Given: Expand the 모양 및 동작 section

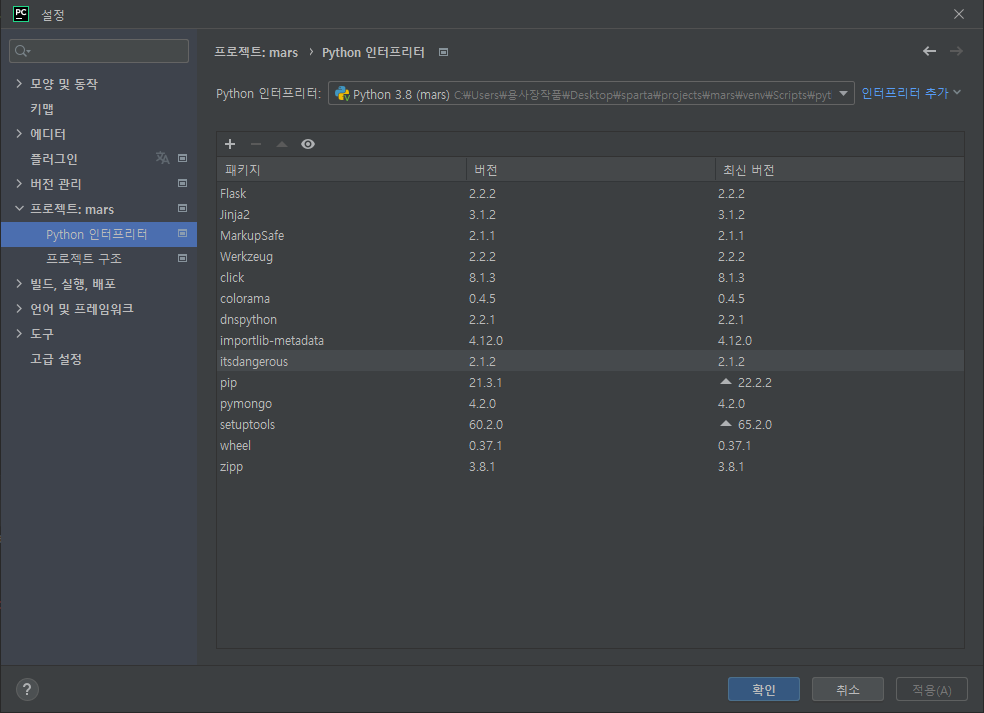Looking at the screenshot, I should [x=19, y=83].
